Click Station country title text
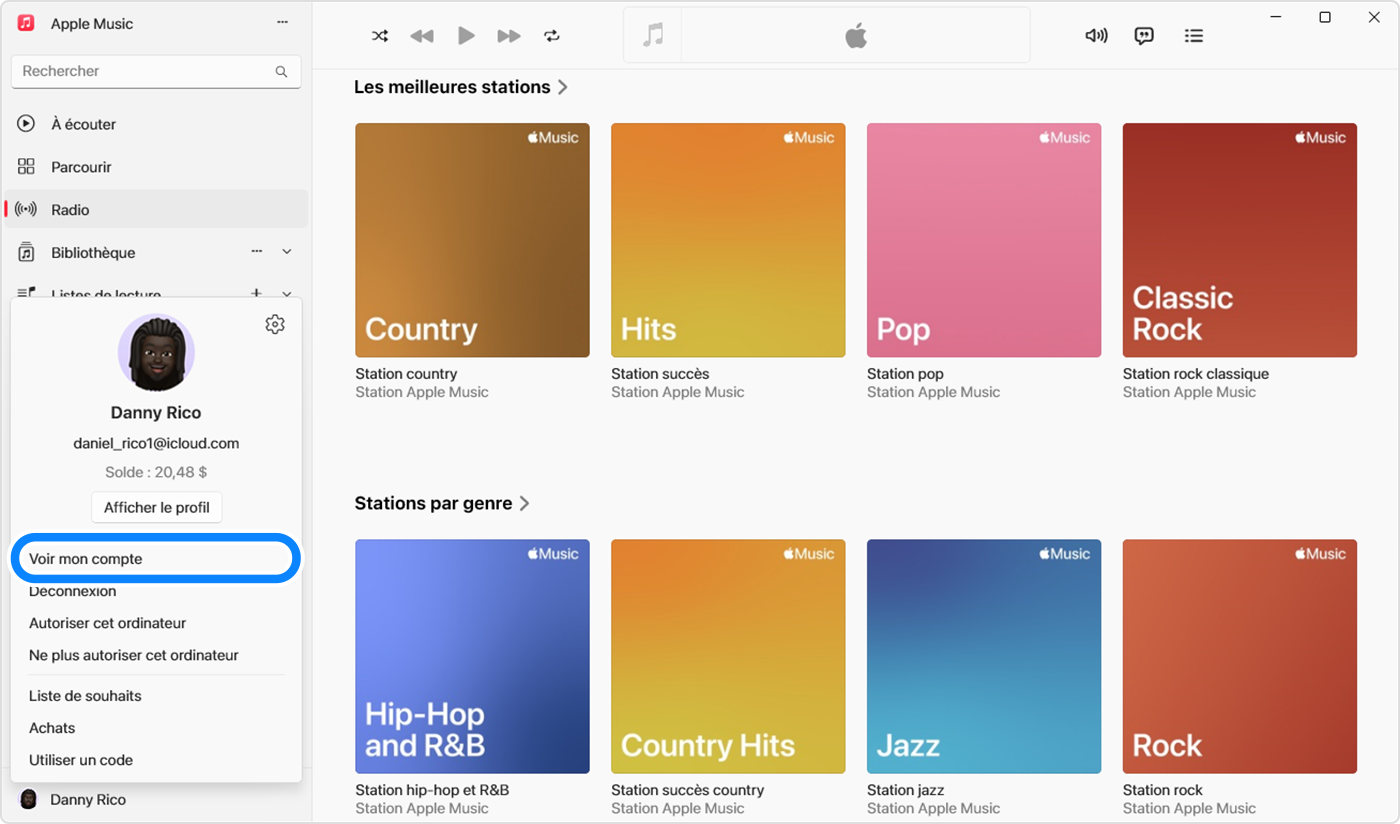Image resolution: width=1400 pixels, height=824 pixels. click(x=406, y=374)
